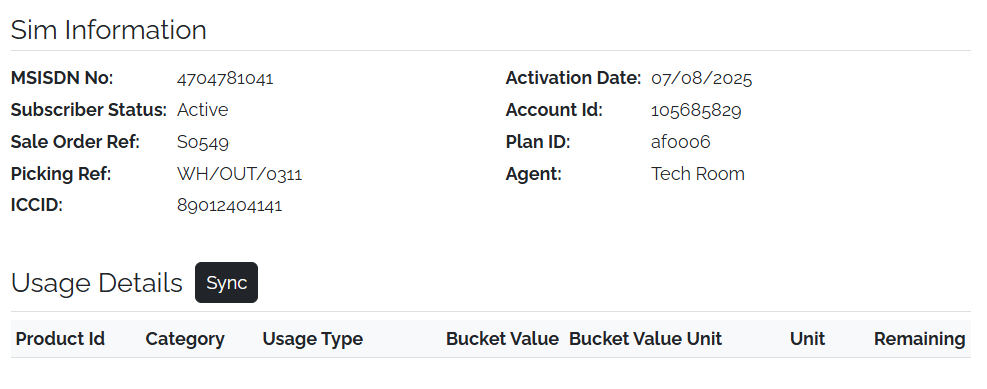Screen dimensions: 987x389
Task: Open sale order reference S0549
Action: (203, 142)
